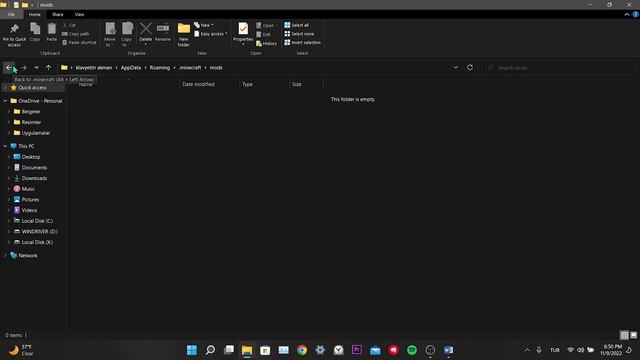Select Music in the sidebar
640x360 pixels.
tap(28, 189)
